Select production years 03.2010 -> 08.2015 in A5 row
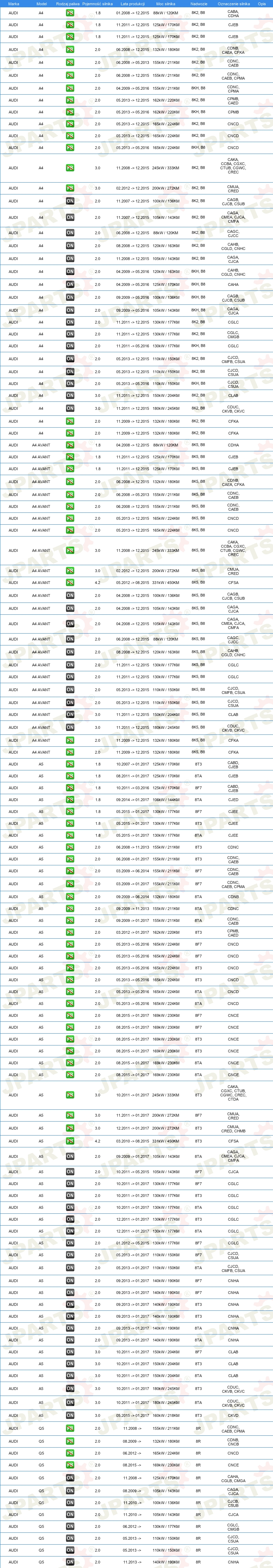The width and height of the screenshot is (273, 1568). [x=133, y=1141]
